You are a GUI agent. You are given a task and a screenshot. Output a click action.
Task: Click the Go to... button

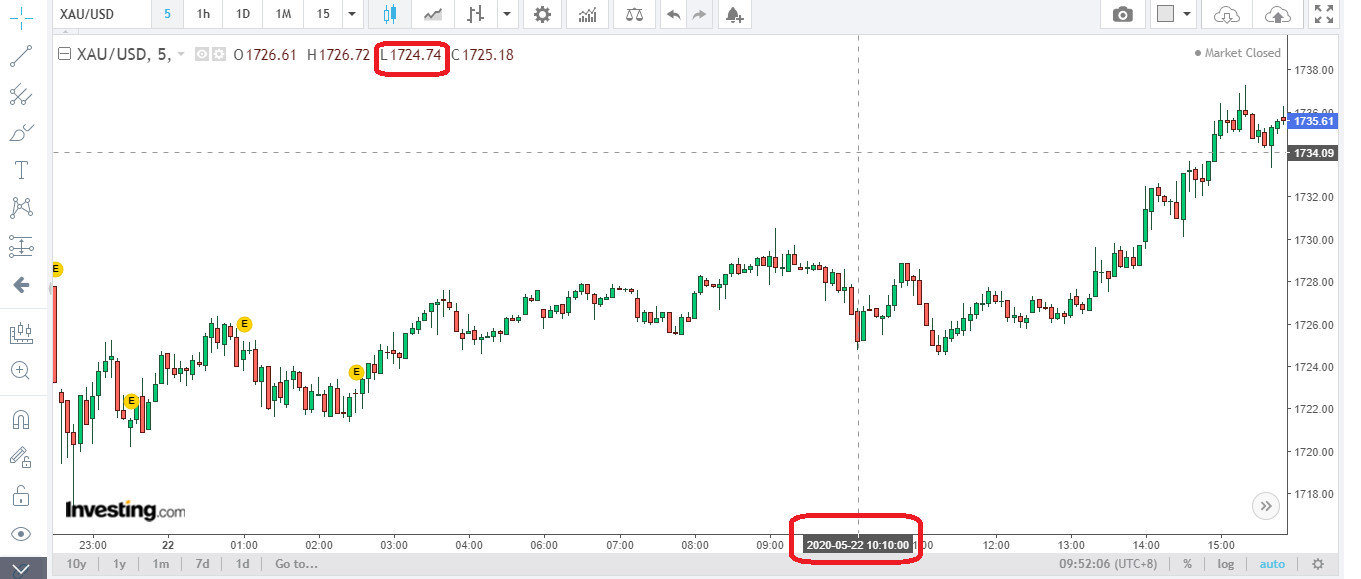[x=296, y=564]
